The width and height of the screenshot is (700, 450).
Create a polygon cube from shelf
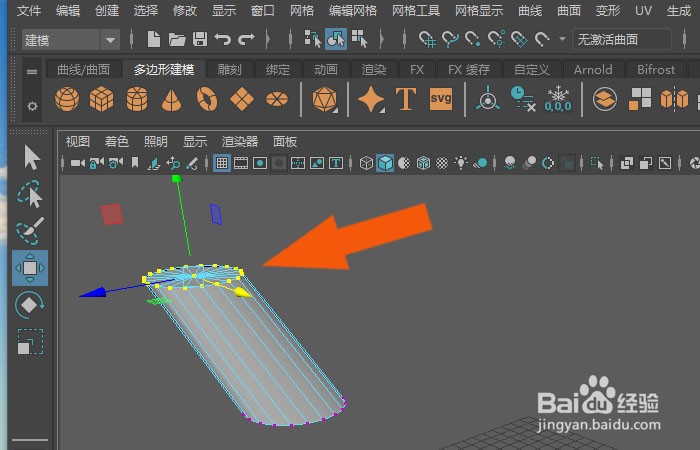click(102, 99)
